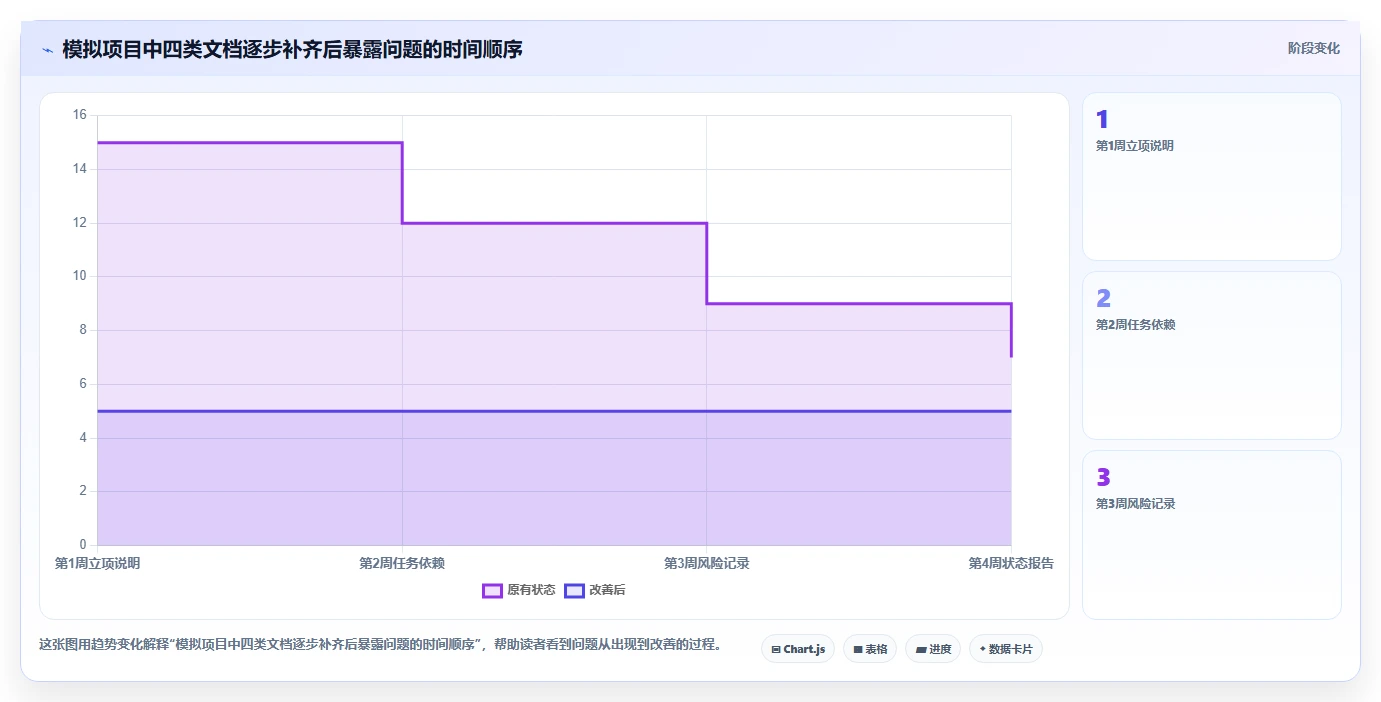Click the 表格 chip icon
Image resolution: width=1381 pixels, height=702 pixels.
click(858, 649)
